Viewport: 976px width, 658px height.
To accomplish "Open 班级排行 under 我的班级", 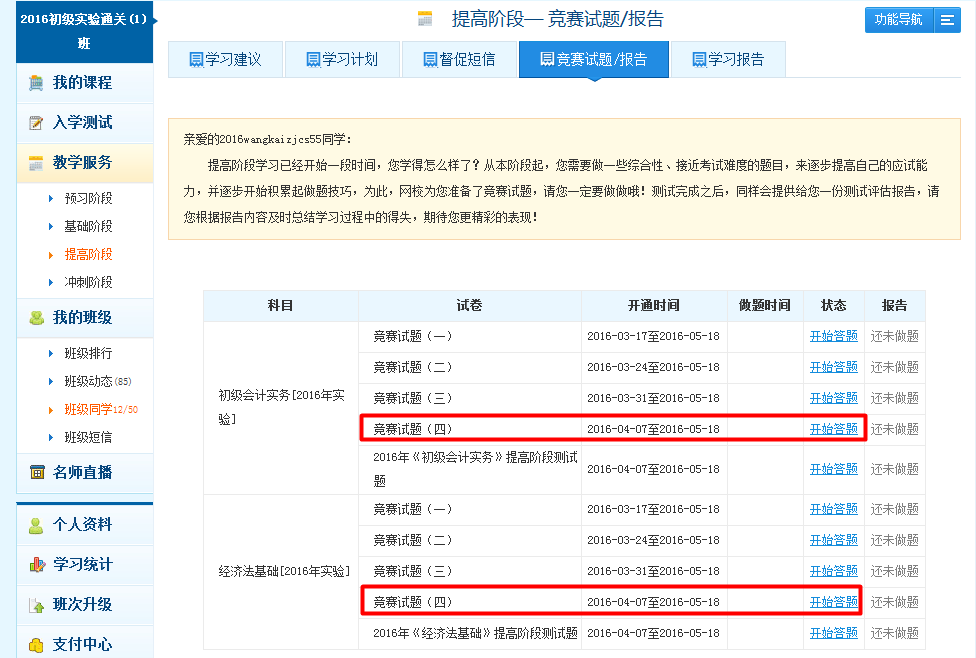I will point(88,353).
